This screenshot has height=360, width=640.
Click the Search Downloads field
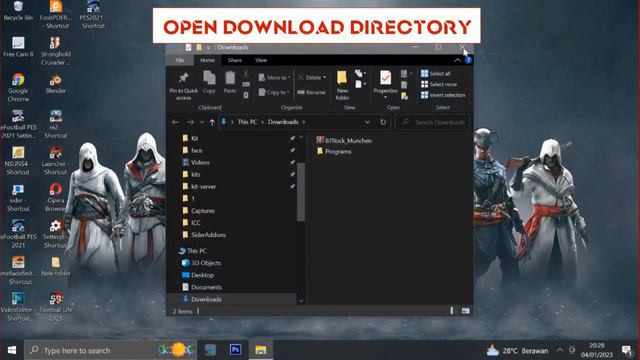433,122
